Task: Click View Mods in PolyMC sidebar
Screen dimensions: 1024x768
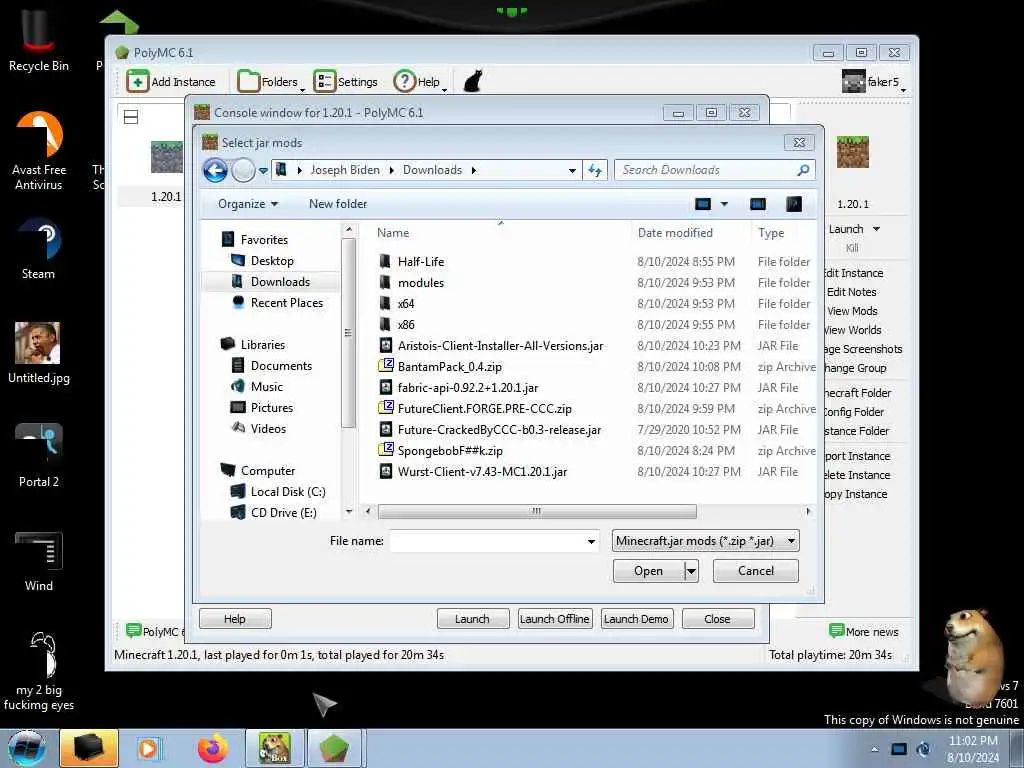Action: point(852,311)
